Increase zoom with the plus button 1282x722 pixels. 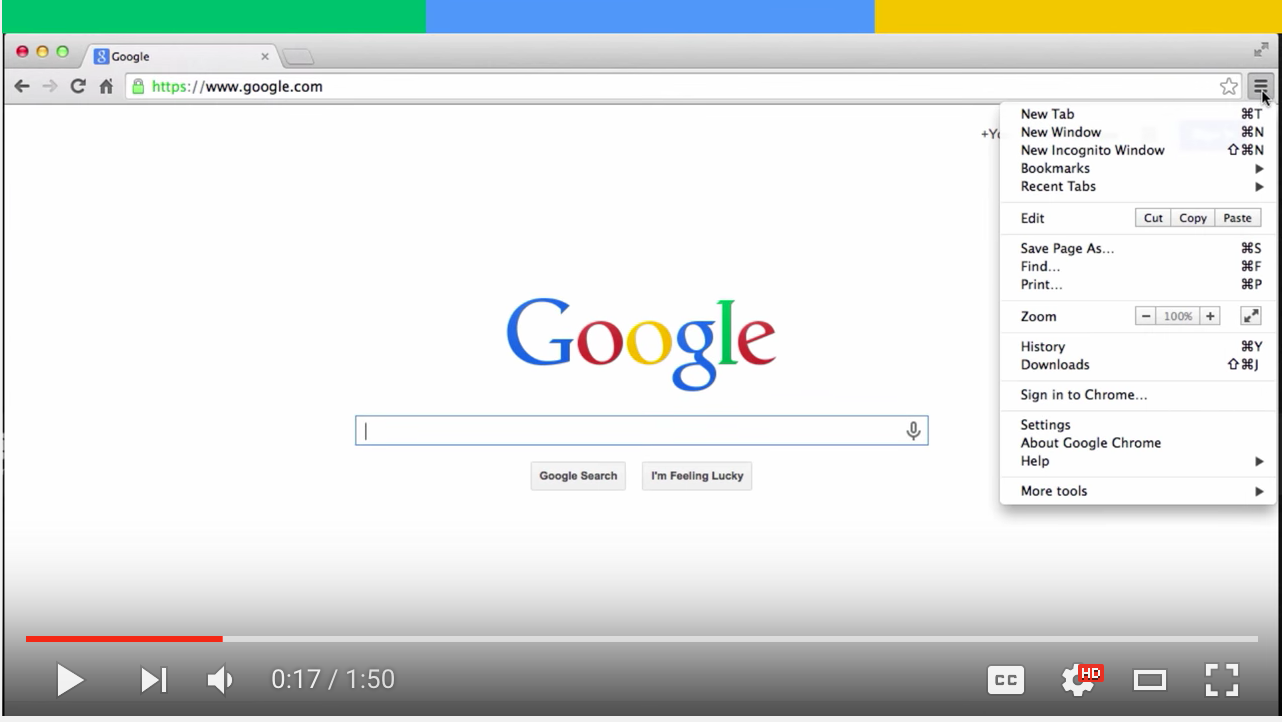(1210, 316)
